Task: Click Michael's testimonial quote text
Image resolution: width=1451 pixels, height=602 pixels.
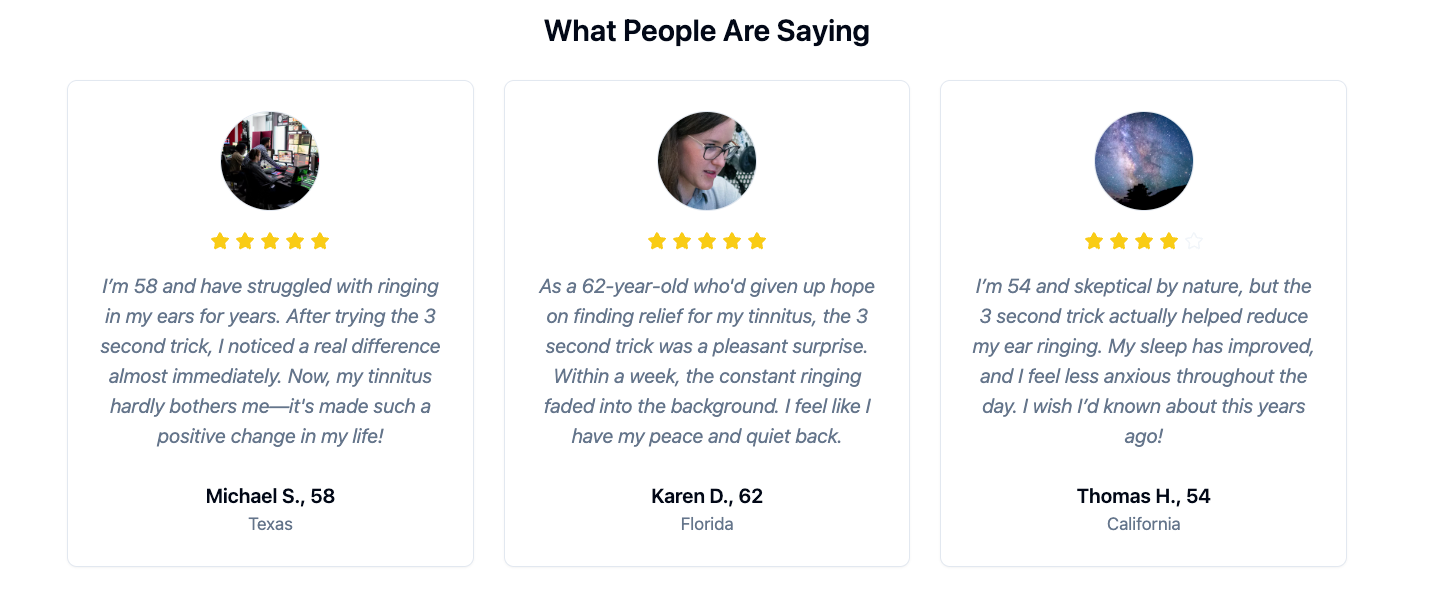Action: pyautogui.click(x=270, y=361)
